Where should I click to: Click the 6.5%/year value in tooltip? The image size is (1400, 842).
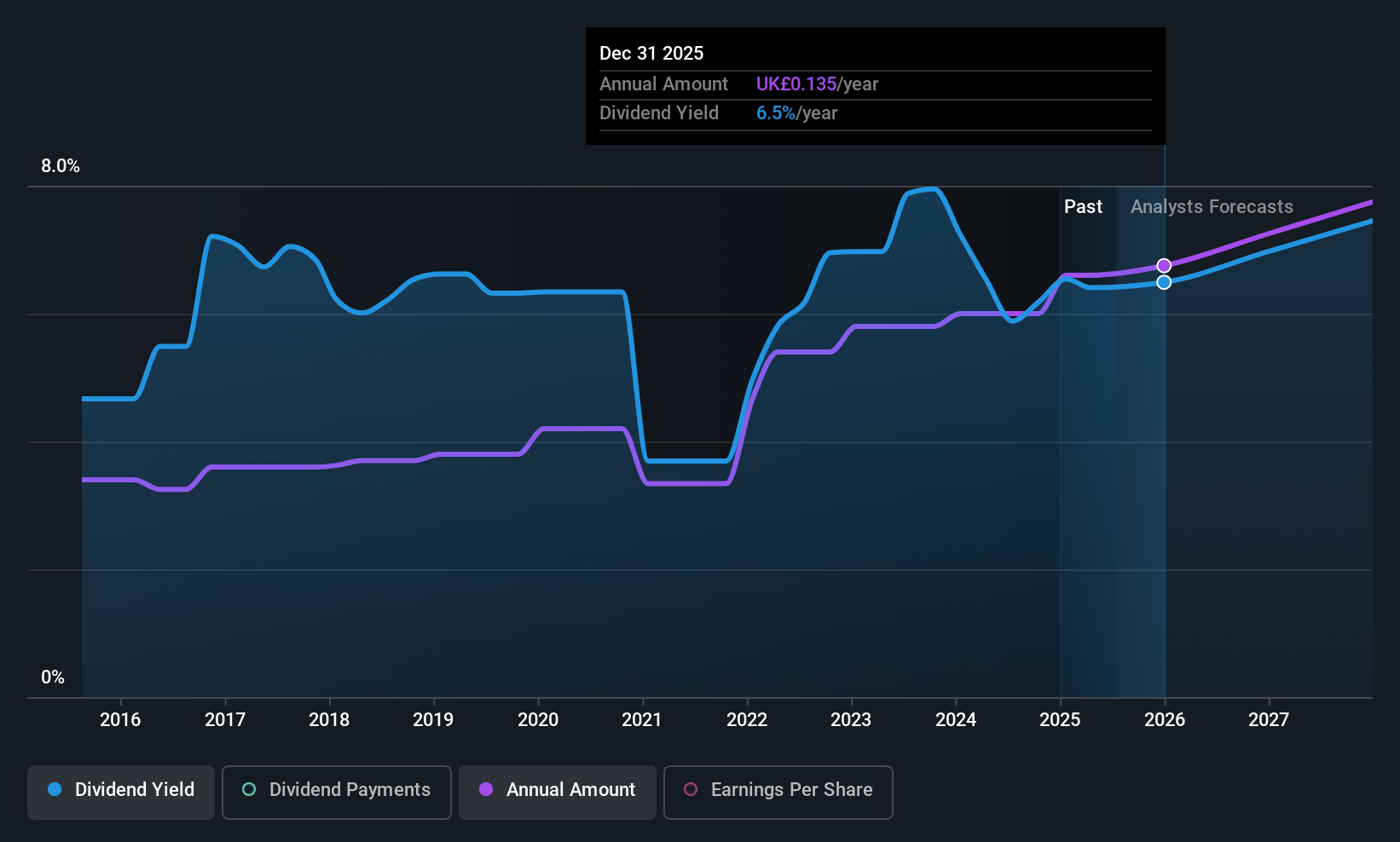point(797,112)
